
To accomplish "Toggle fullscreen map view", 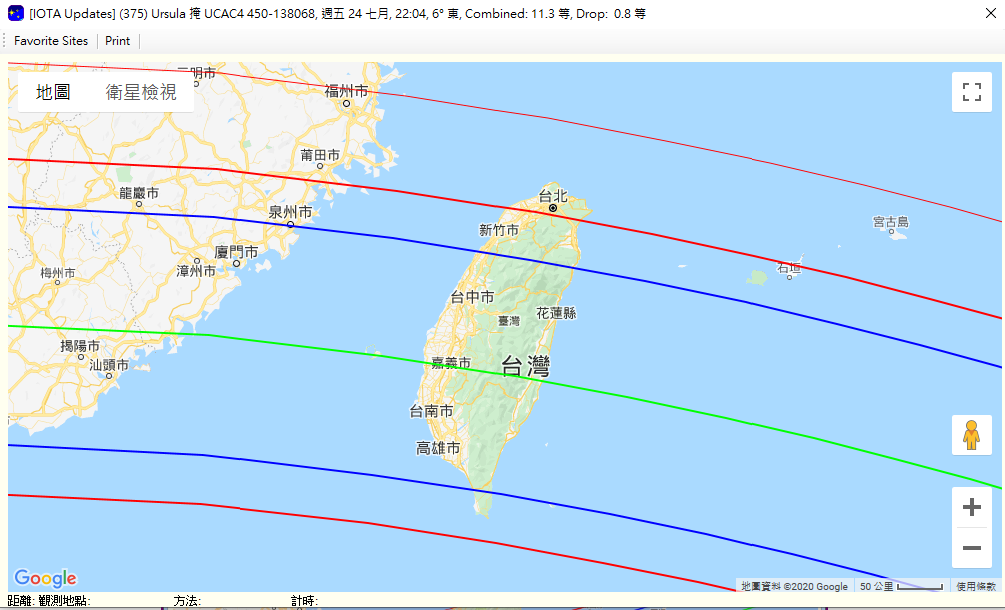I will click(x=972, y=92).
